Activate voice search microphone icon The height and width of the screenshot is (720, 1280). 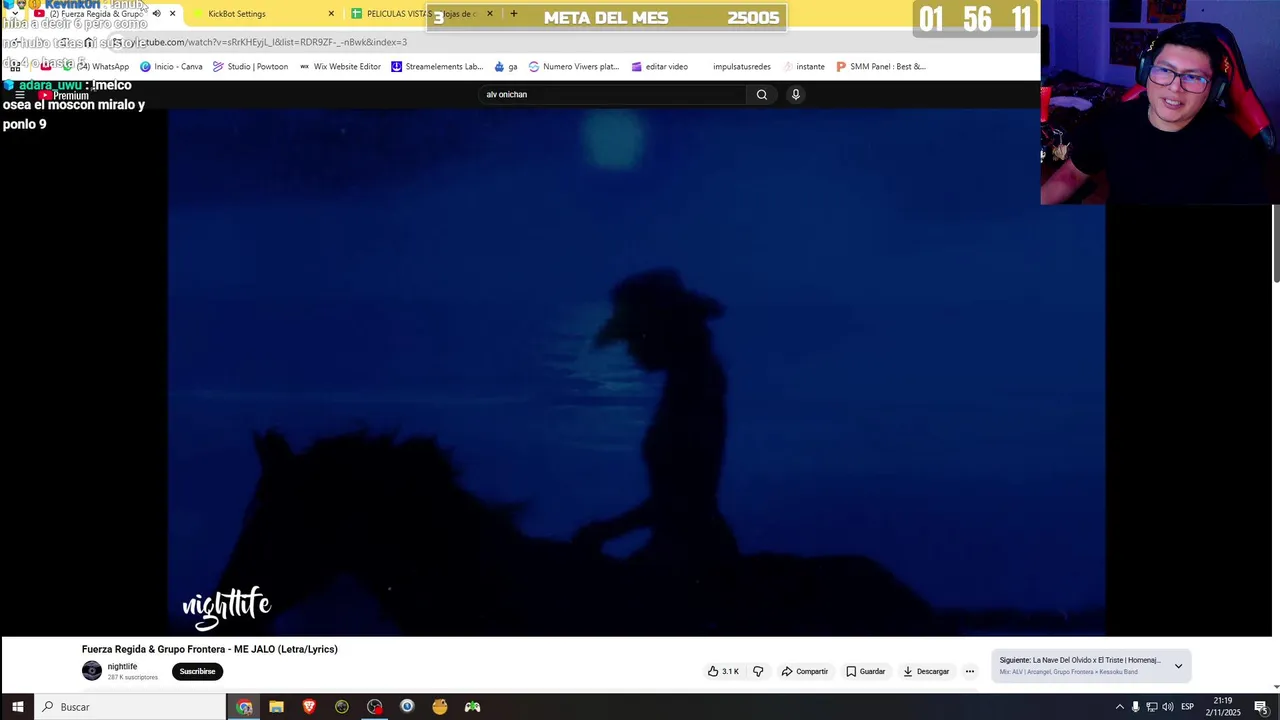click(796, 94)
